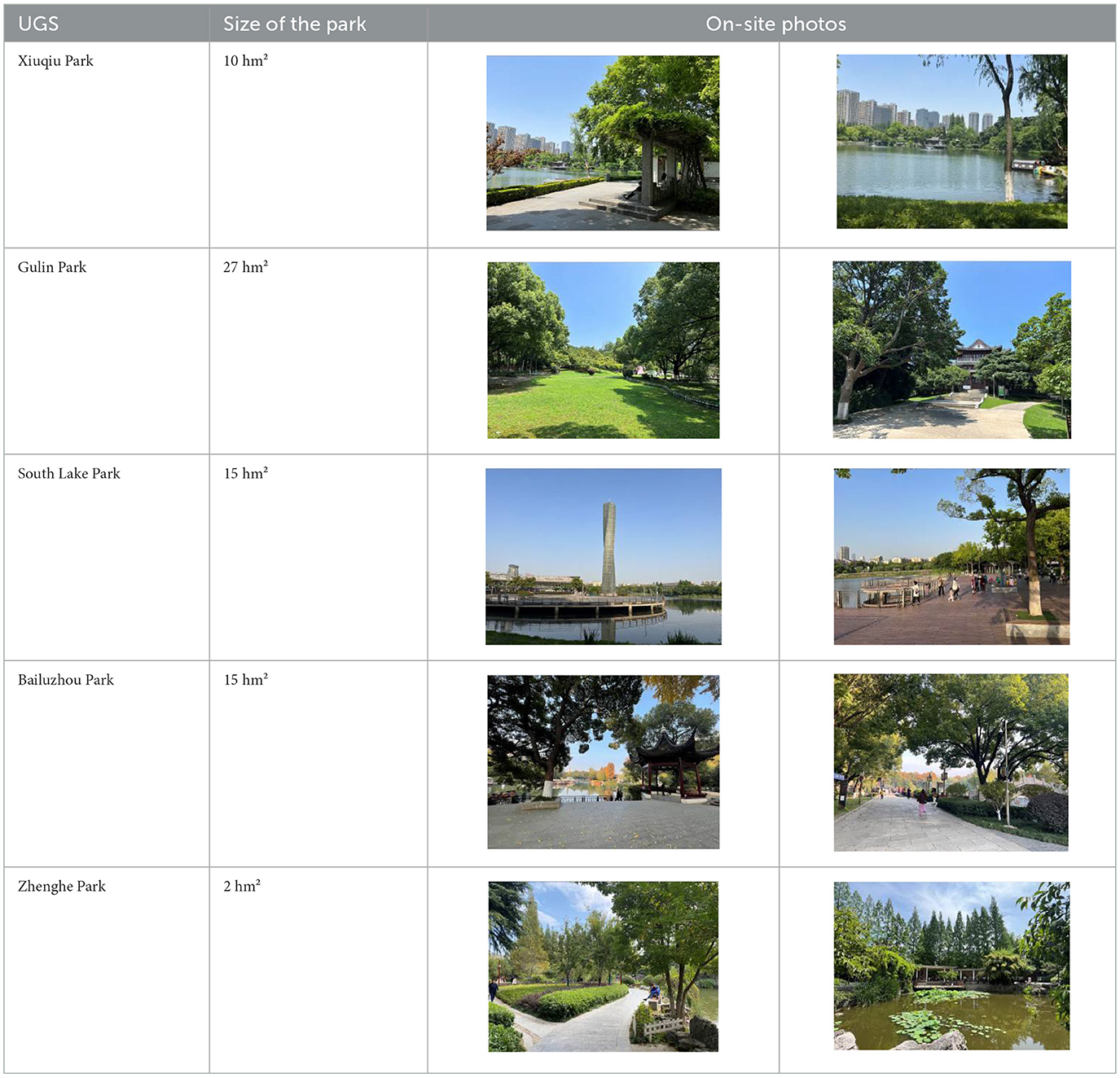Viewport: 1120px width, 1078px height.
Task: Click the 'On-site photos' column header
Action: [x=775, y=24]
